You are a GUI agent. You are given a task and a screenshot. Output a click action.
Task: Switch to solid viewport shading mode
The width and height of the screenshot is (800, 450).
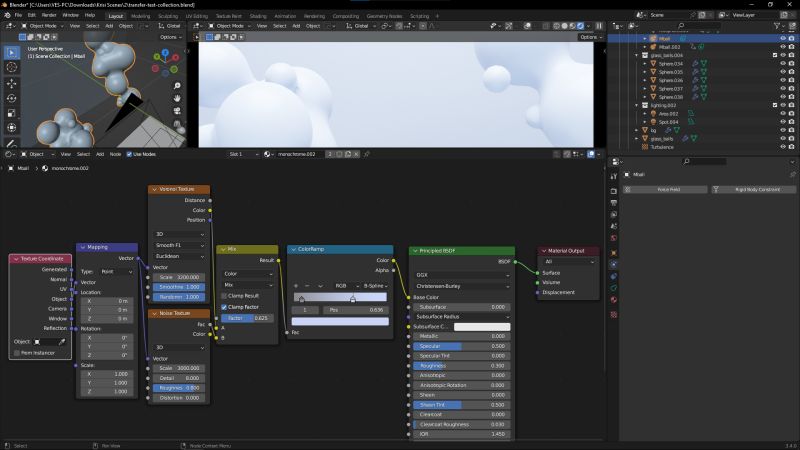click(564, 26)
